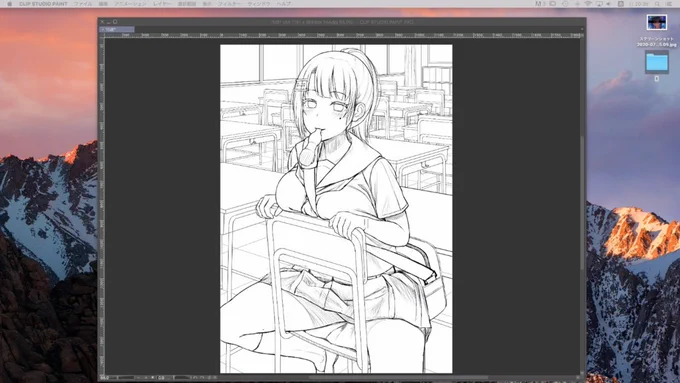Open the Apple menu
Viewport: 680px width, 383px height.
(x=10, y=3)
